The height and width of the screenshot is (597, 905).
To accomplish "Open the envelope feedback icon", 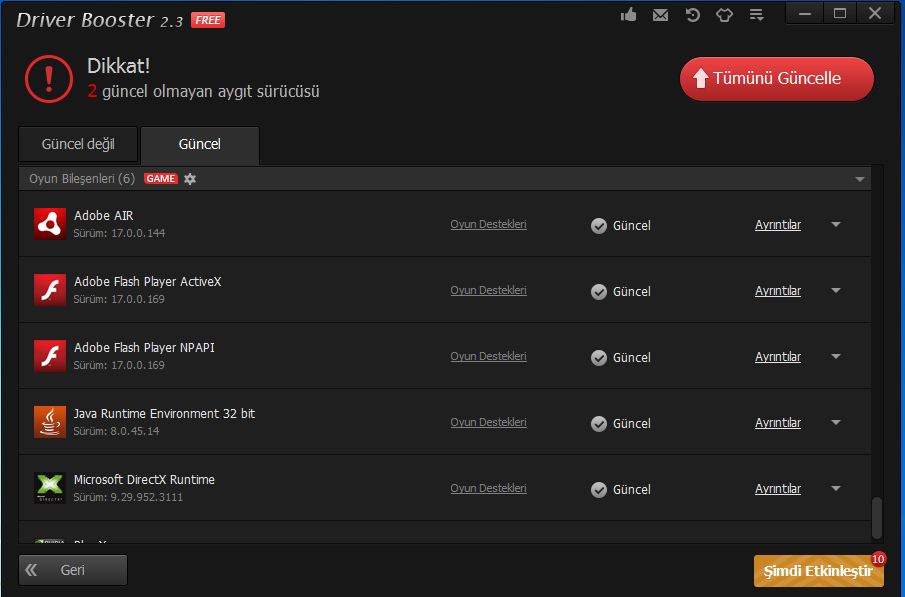I will pos(660,15).
